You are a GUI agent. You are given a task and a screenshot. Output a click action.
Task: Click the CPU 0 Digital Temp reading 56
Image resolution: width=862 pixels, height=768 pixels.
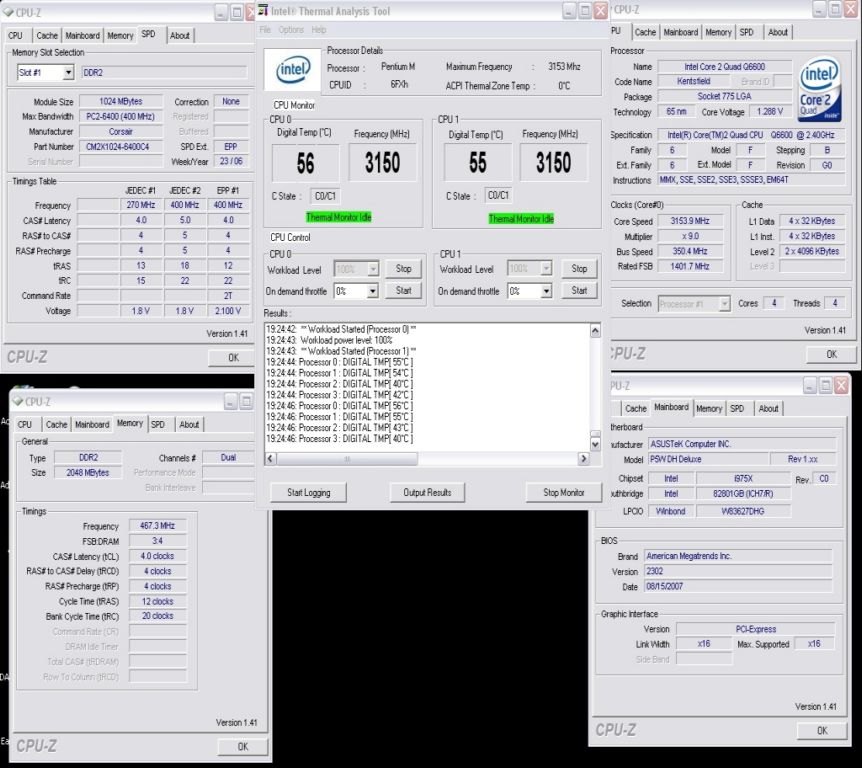point(306,163)
